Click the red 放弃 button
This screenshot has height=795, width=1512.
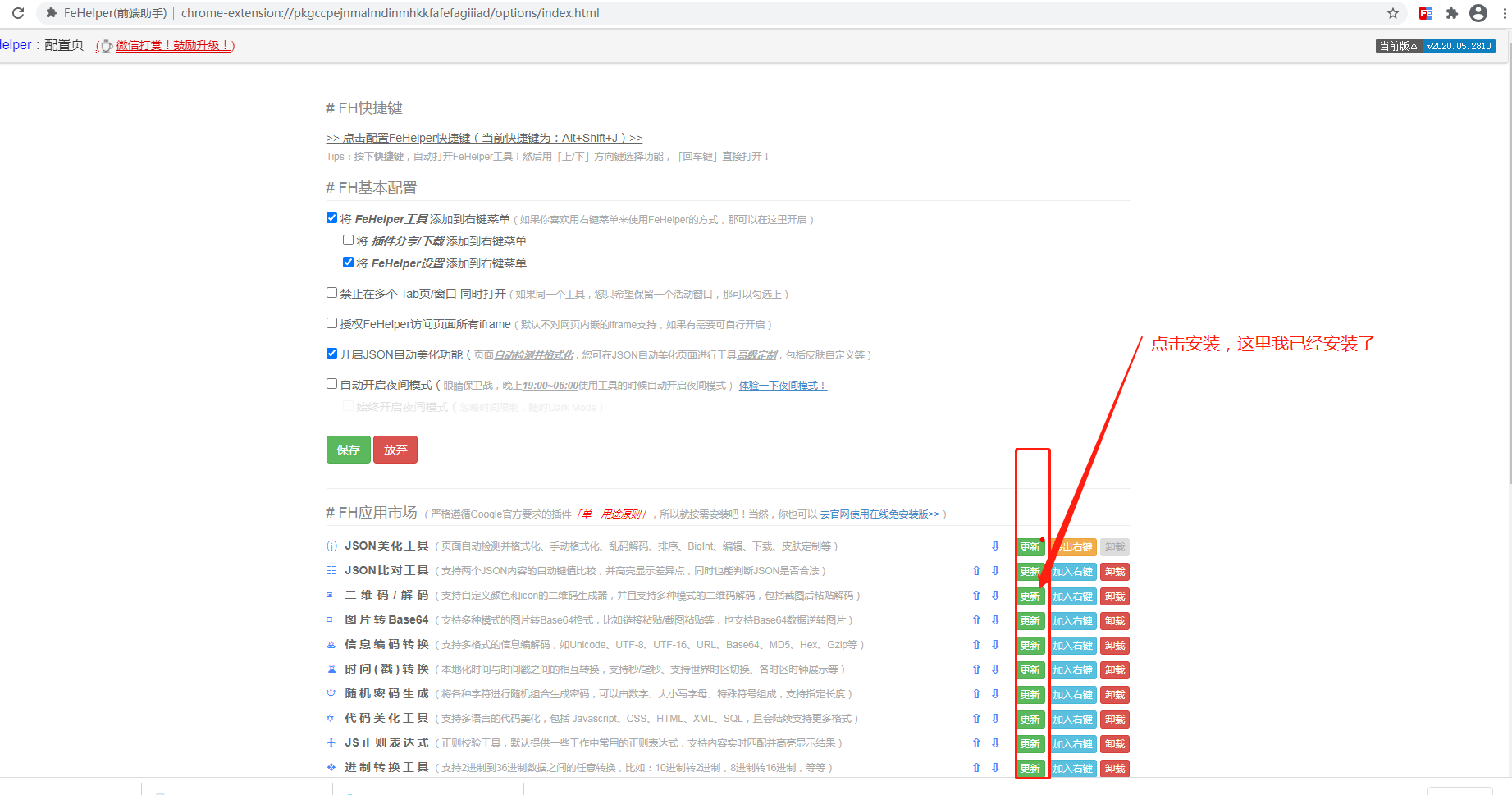[395, 450]
